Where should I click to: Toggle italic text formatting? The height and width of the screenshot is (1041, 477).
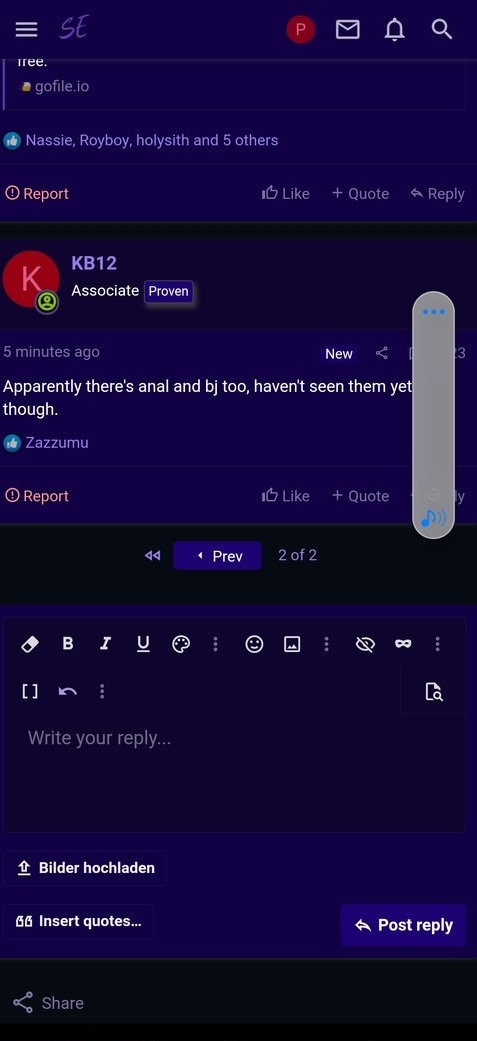coord(105,643)
